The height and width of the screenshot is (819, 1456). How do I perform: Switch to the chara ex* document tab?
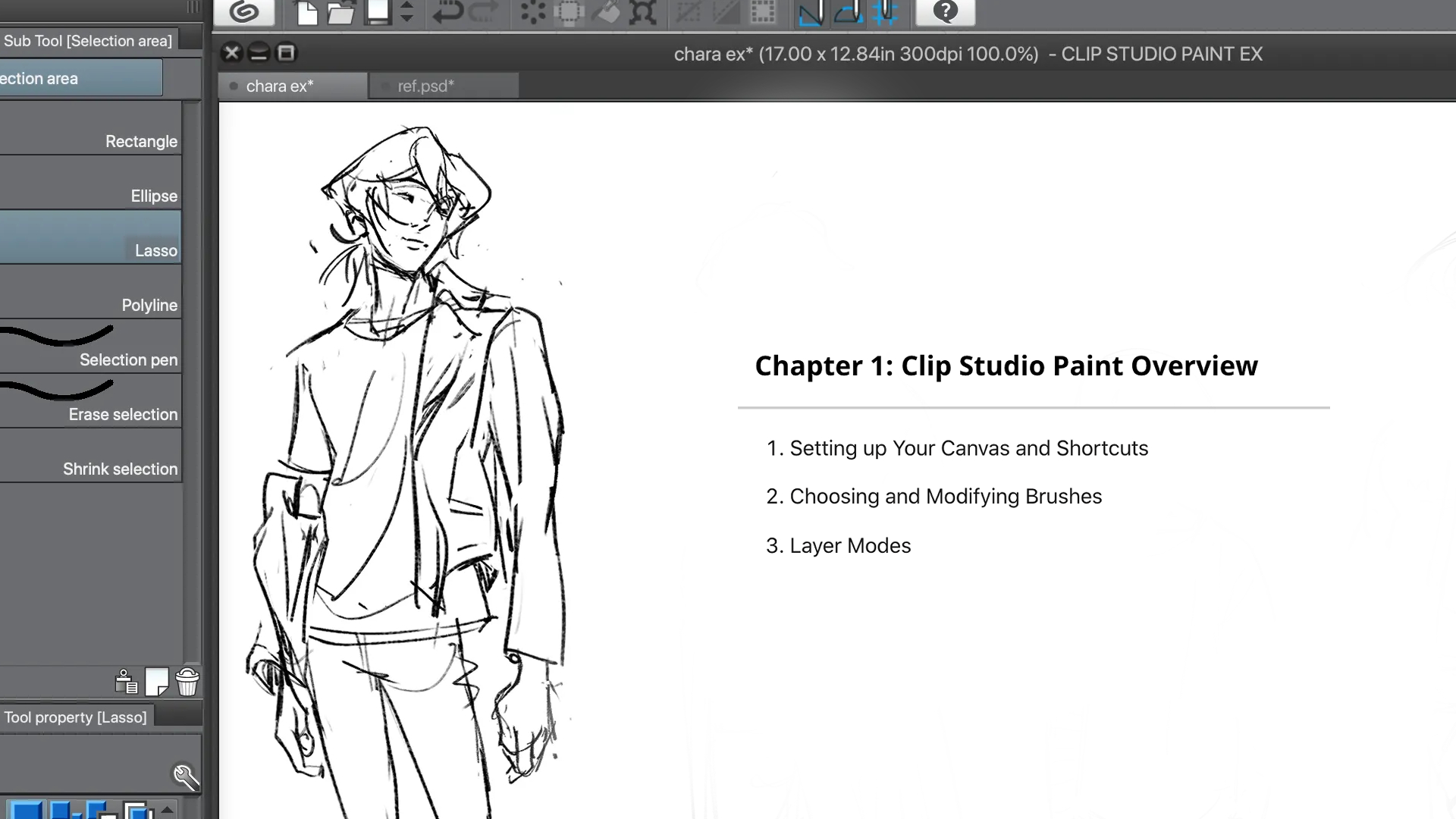(291, 85)
